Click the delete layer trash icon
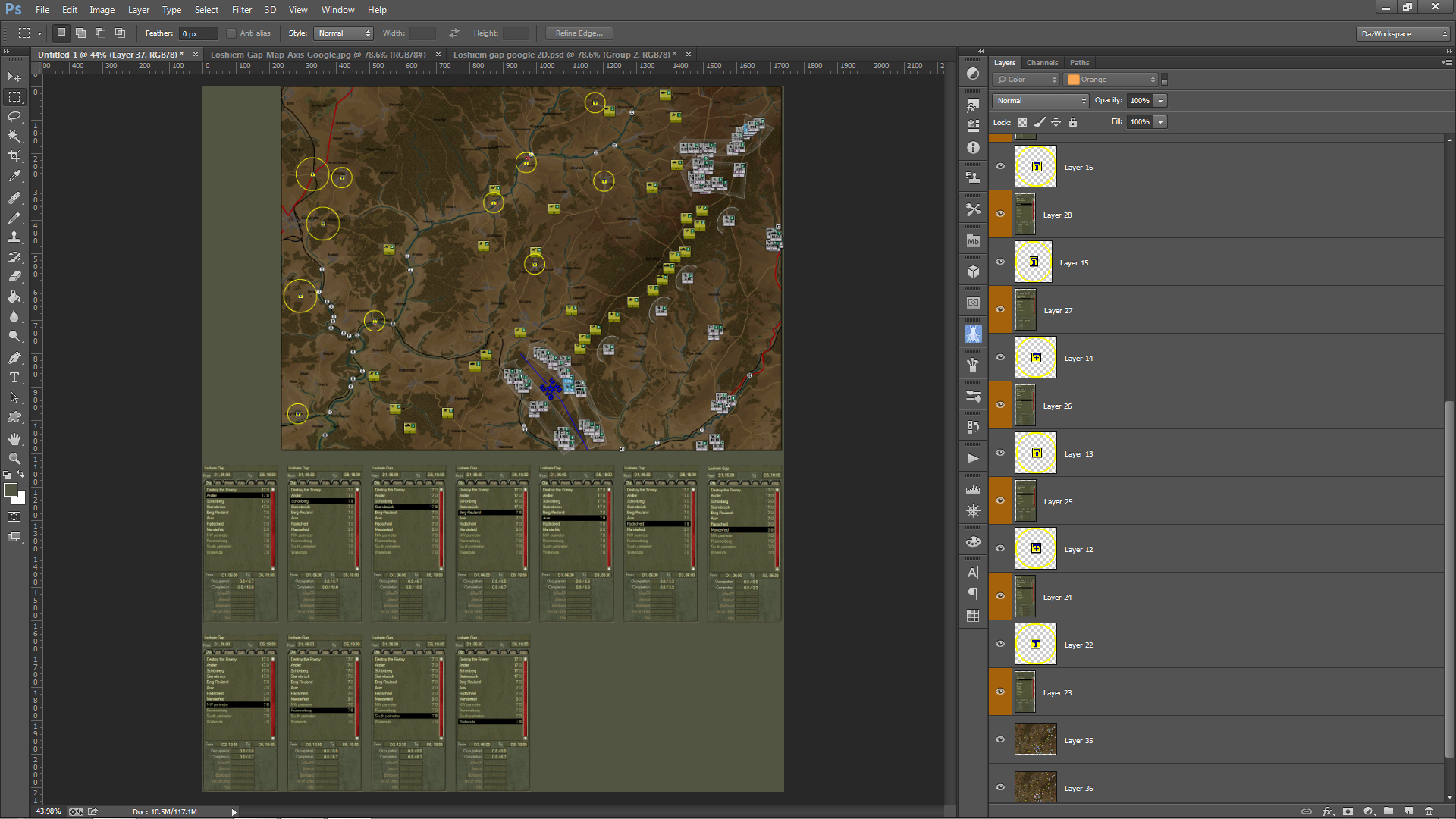Image resolution: width=1456 pixels, height=819 pixels. 1429,811
